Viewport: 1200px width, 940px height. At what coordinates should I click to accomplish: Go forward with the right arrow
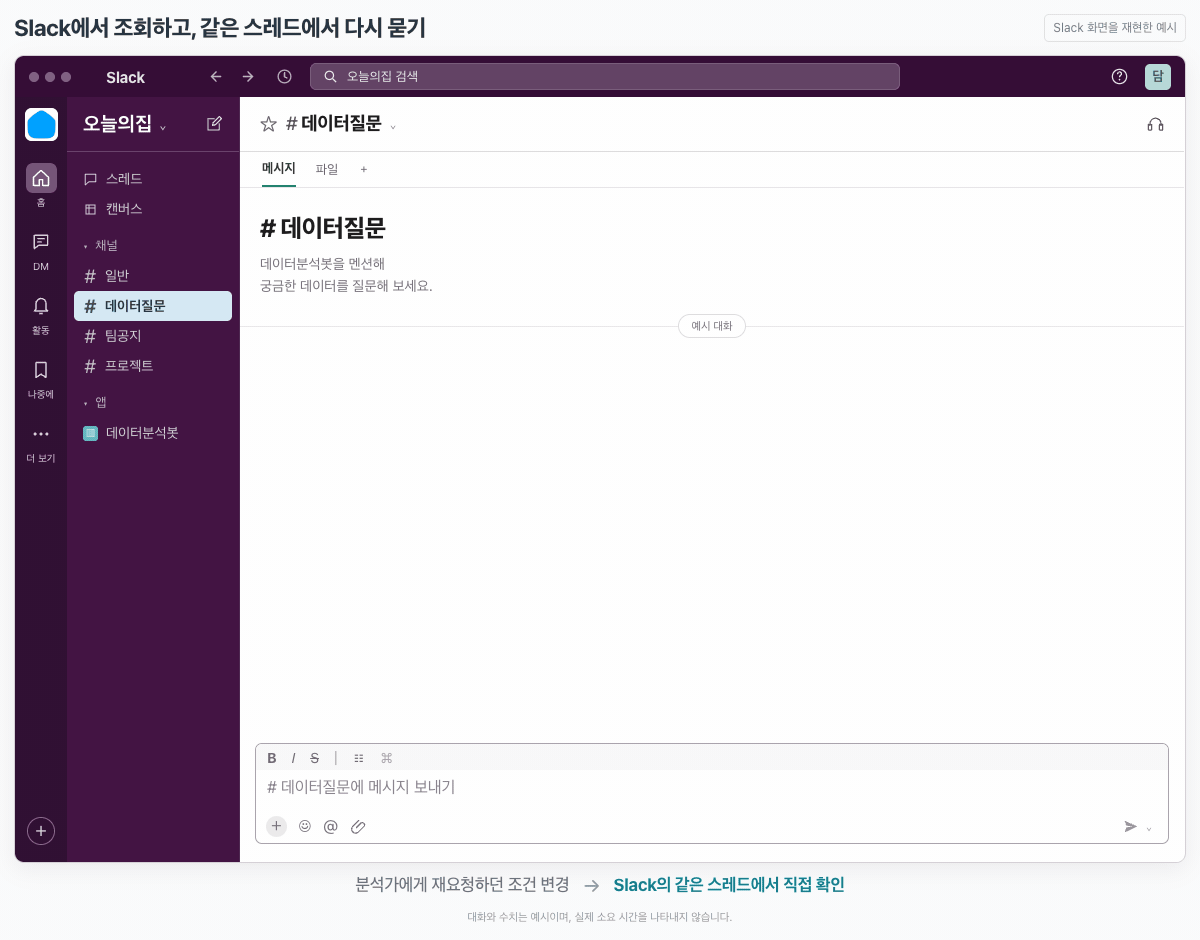(x=248, y=76)
